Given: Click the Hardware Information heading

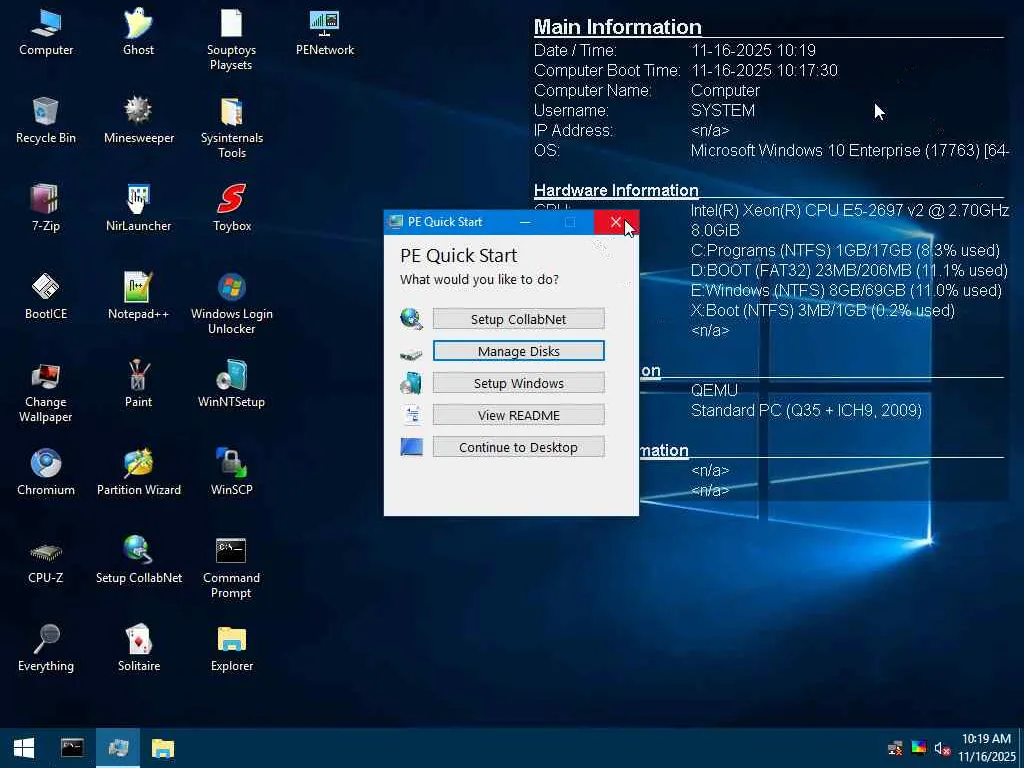Looking at the screenshot, I should point(616,190).
